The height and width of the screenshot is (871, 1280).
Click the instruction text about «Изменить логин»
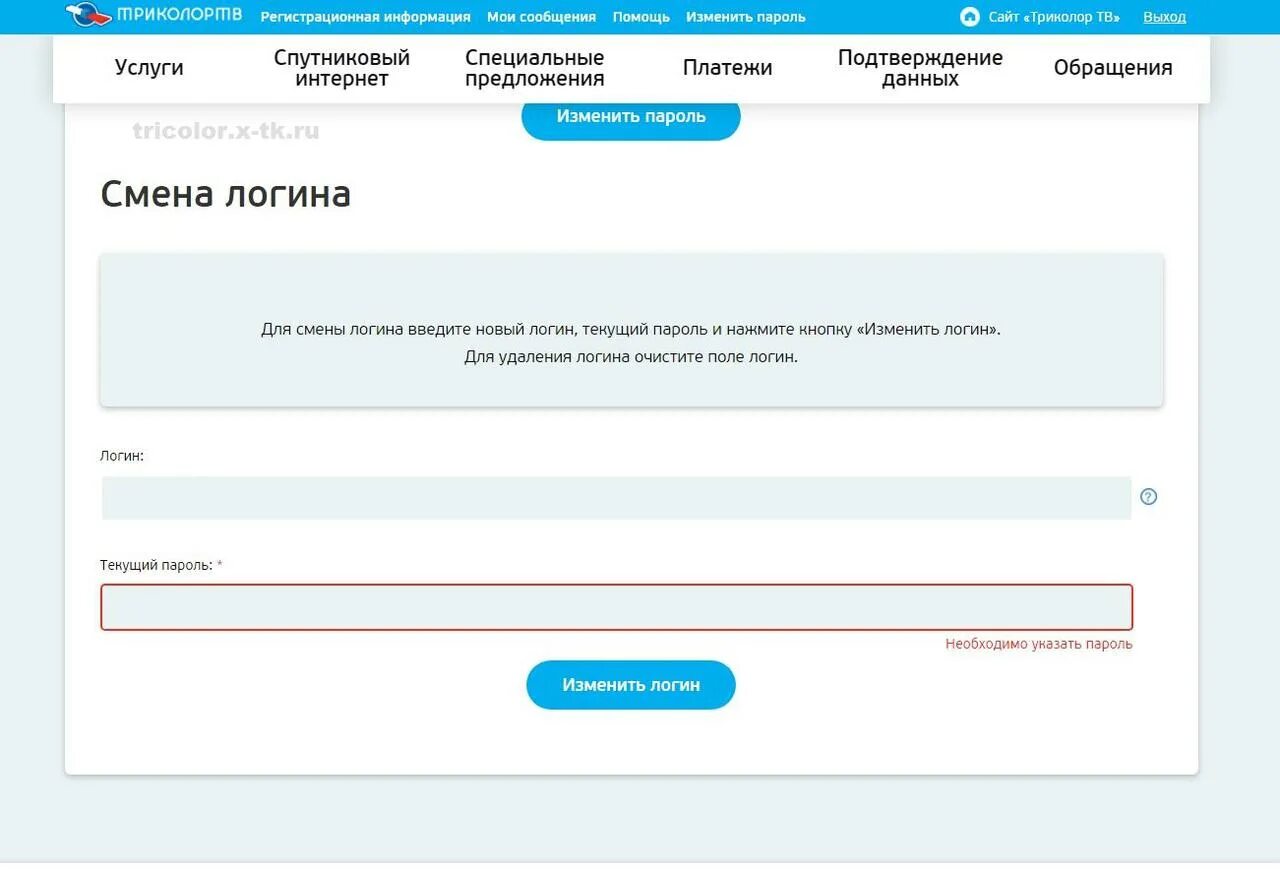point(631,329)
